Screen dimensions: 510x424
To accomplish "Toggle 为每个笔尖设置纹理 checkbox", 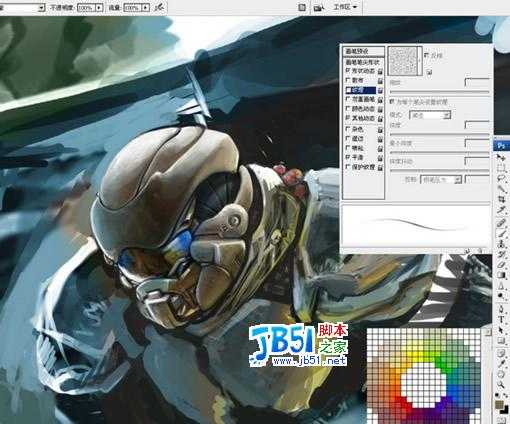I will coord(392,101).
